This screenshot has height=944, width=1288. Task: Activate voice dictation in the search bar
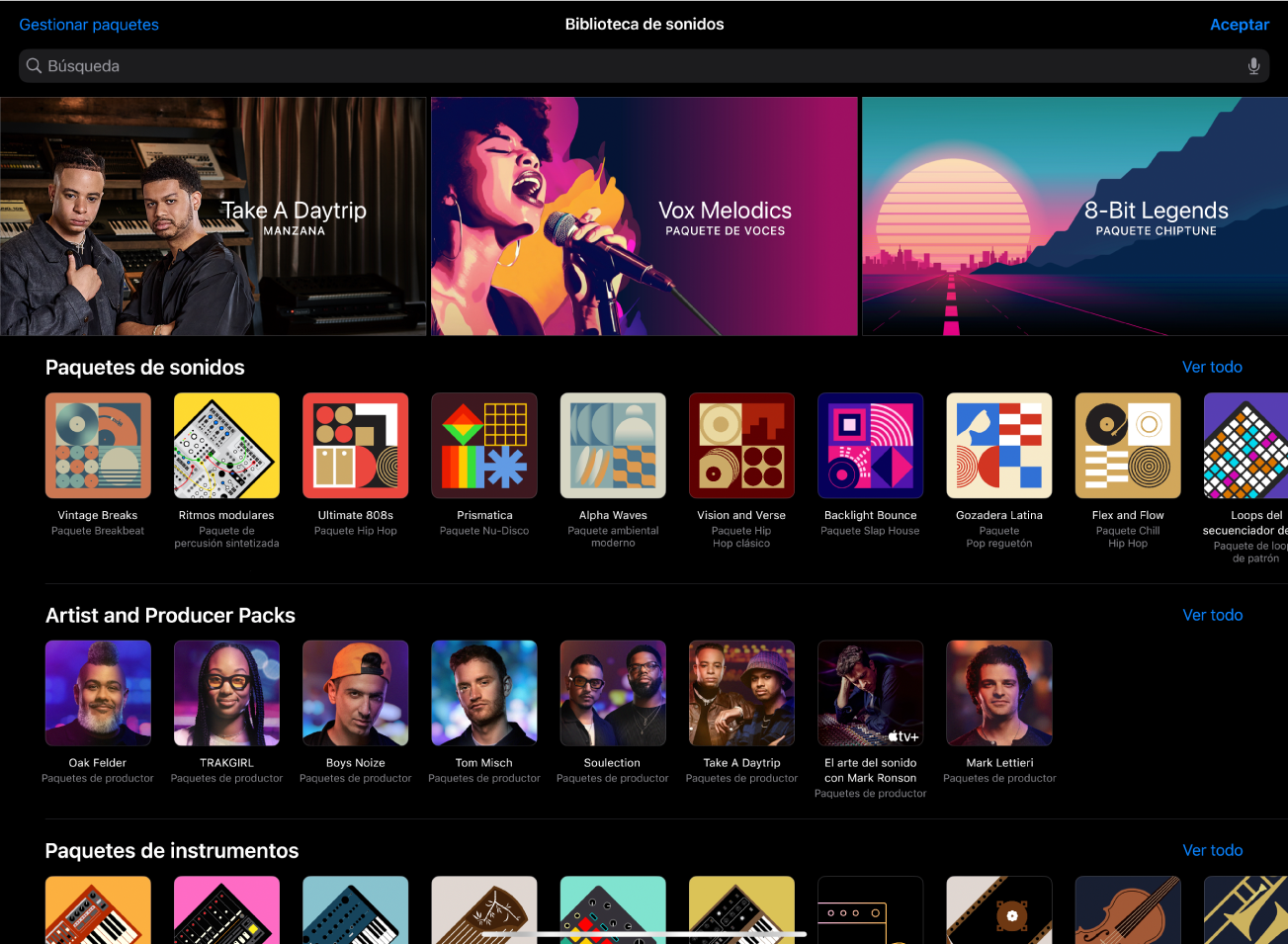1252,65
